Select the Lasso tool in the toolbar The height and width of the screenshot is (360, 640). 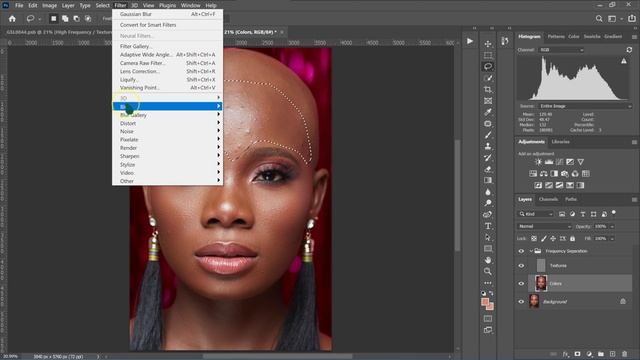click(x=488, y=66)
